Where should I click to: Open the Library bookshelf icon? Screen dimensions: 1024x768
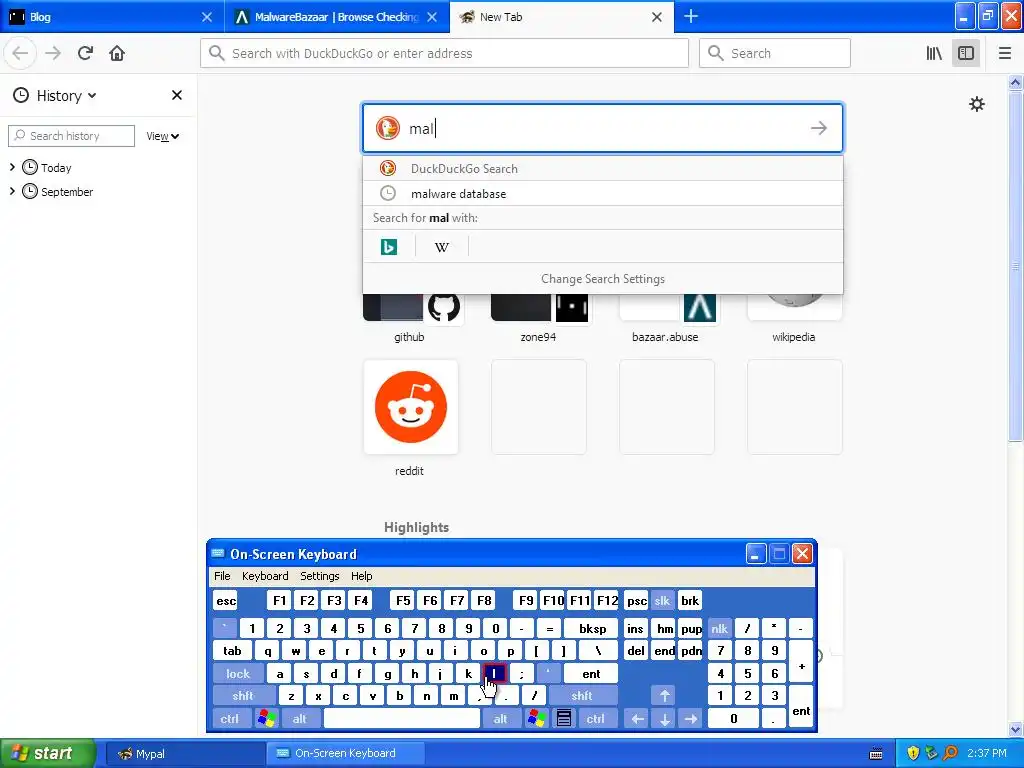pyautogui.click(x=934, y=53)
